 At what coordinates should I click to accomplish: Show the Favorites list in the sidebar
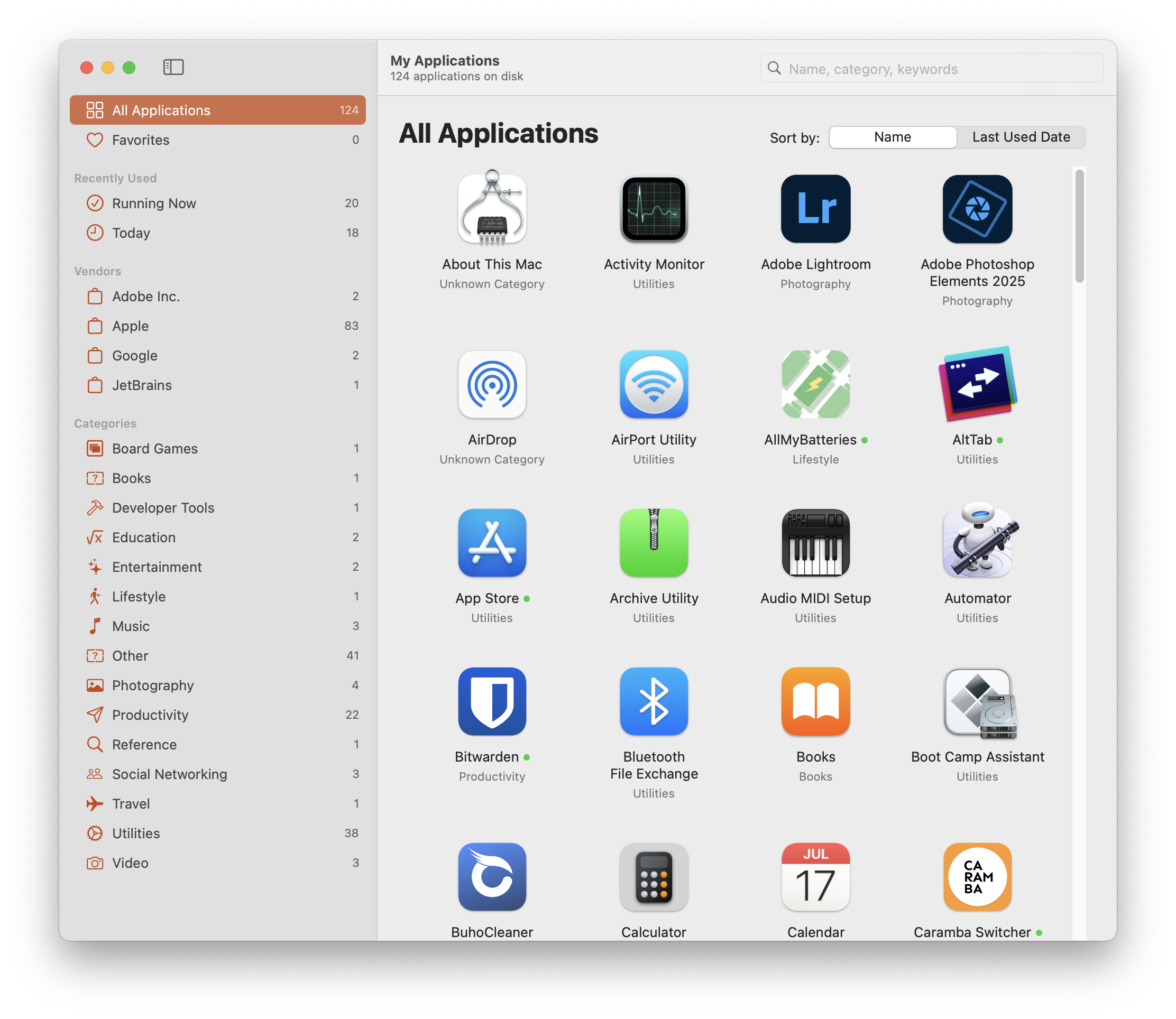tap(141, 140)
